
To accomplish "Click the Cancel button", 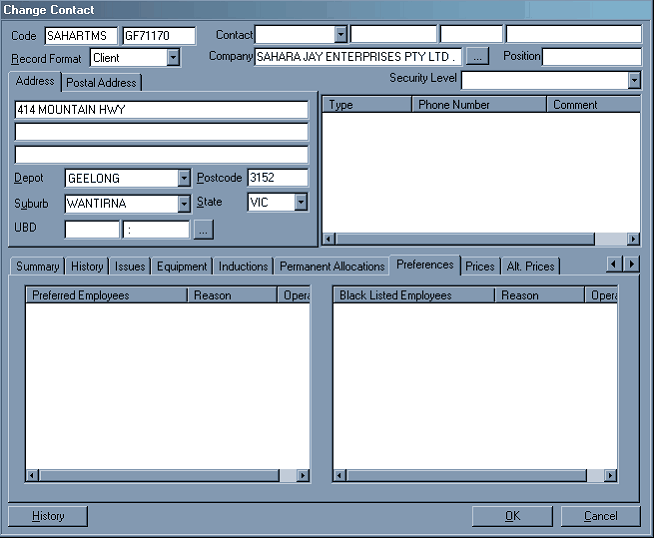I will pyautogui.click(x=601, y=516).
